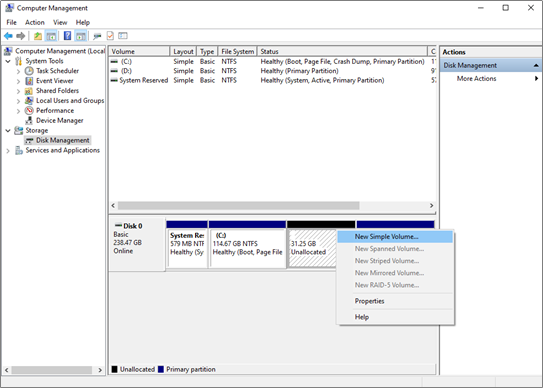The width and height of the screenshot is (543, 388).
Task: Click the Storage icon in the tree
Action: [x=18, y=130]
